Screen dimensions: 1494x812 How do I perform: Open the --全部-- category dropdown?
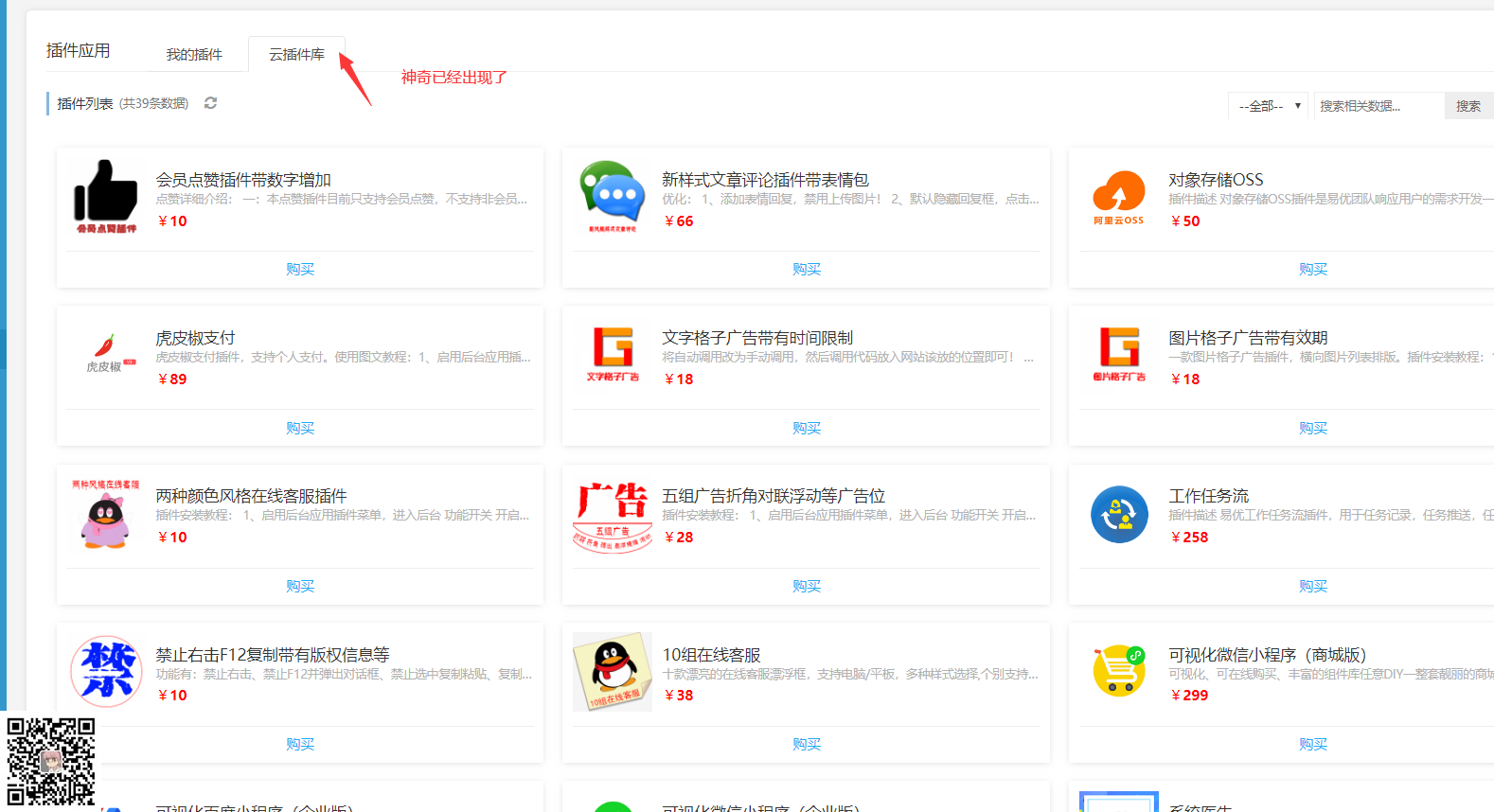(x=1269, y=106)
